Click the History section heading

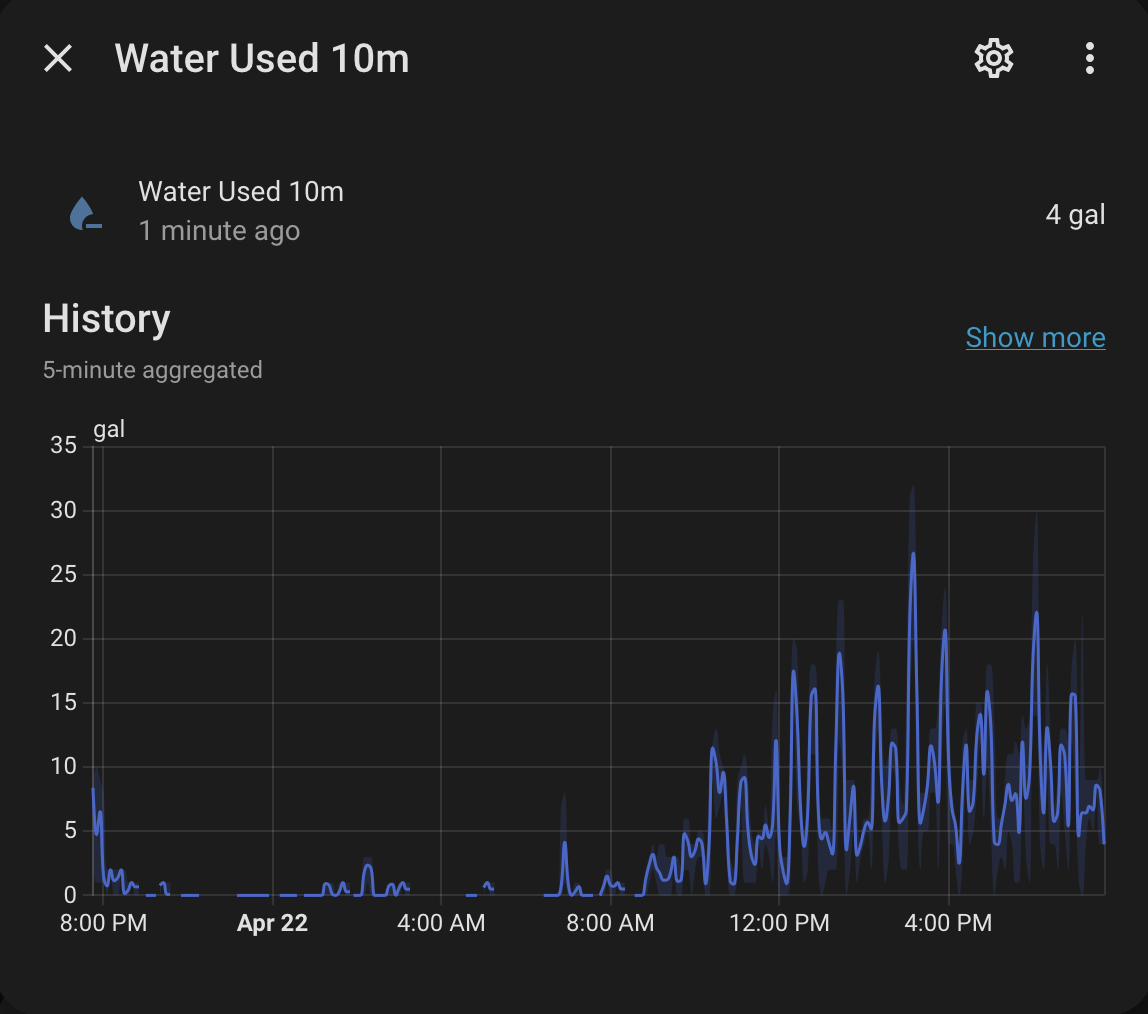coord(106,319)
